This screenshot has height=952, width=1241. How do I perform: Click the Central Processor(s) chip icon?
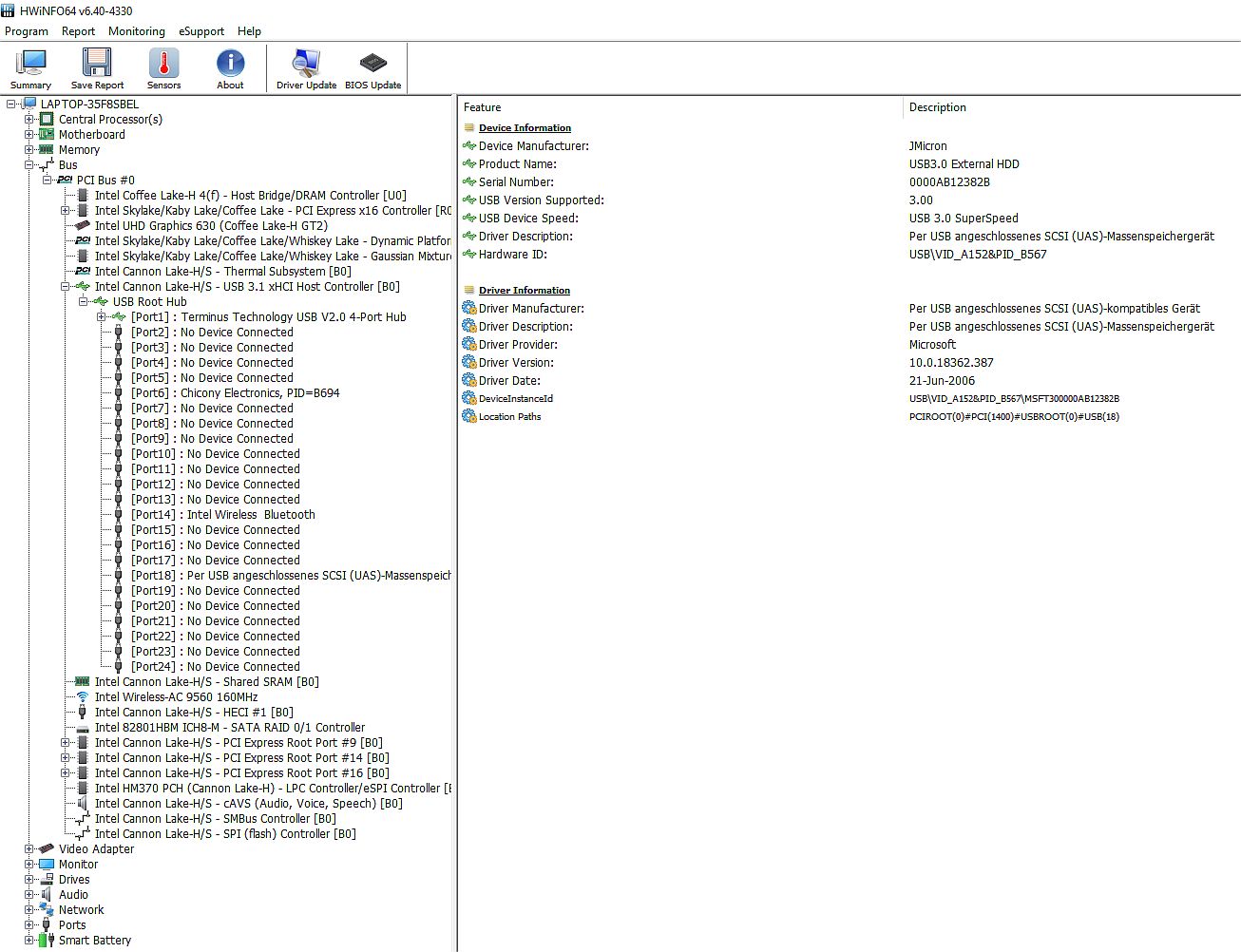click(46, 120)
